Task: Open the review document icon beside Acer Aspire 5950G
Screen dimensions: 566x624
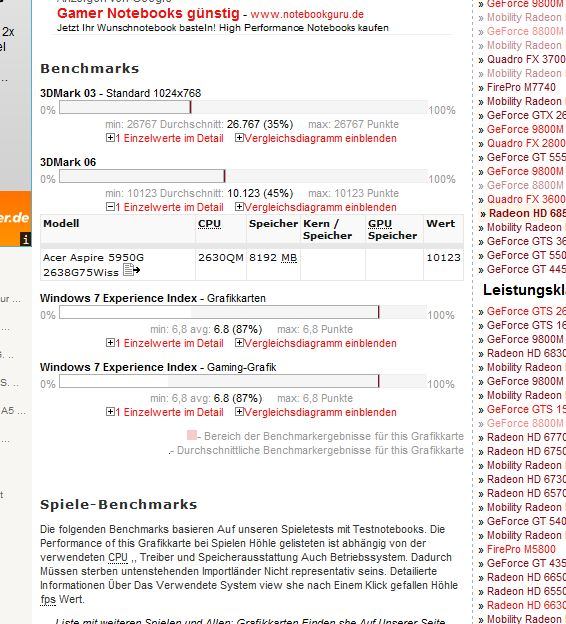Action: 131,270
